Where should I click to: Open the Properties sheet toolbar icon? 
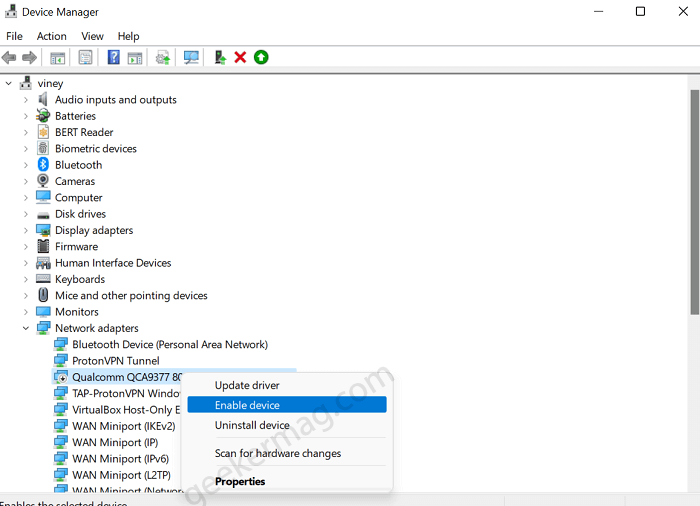pyautogui.click(x=85, y=58)
